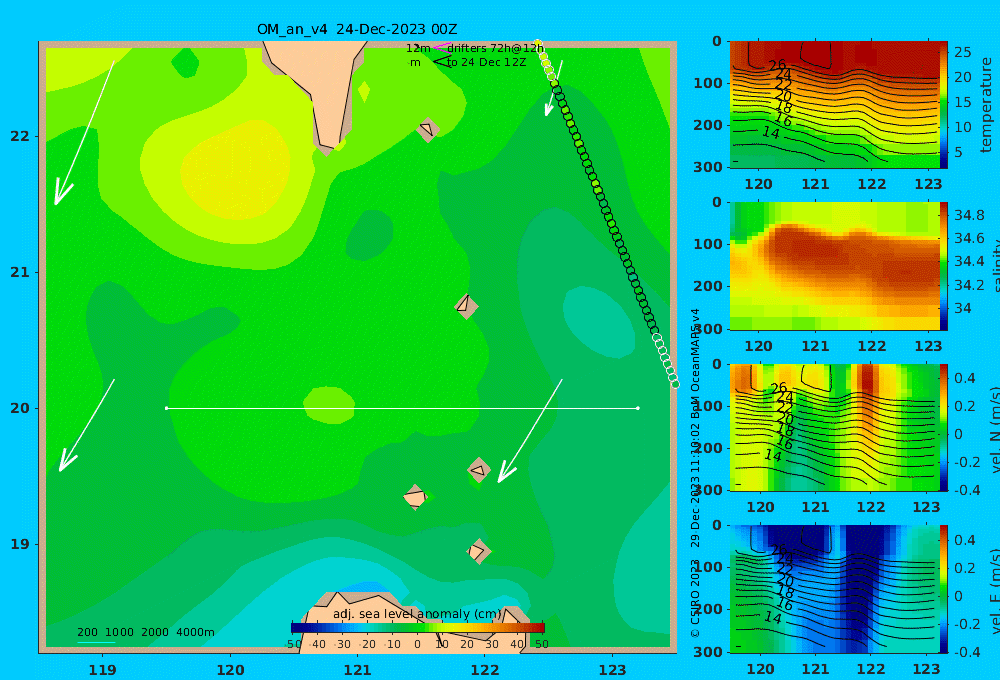Click the left endpoint of the transect line
The image size is (1000, 680).
166,408
